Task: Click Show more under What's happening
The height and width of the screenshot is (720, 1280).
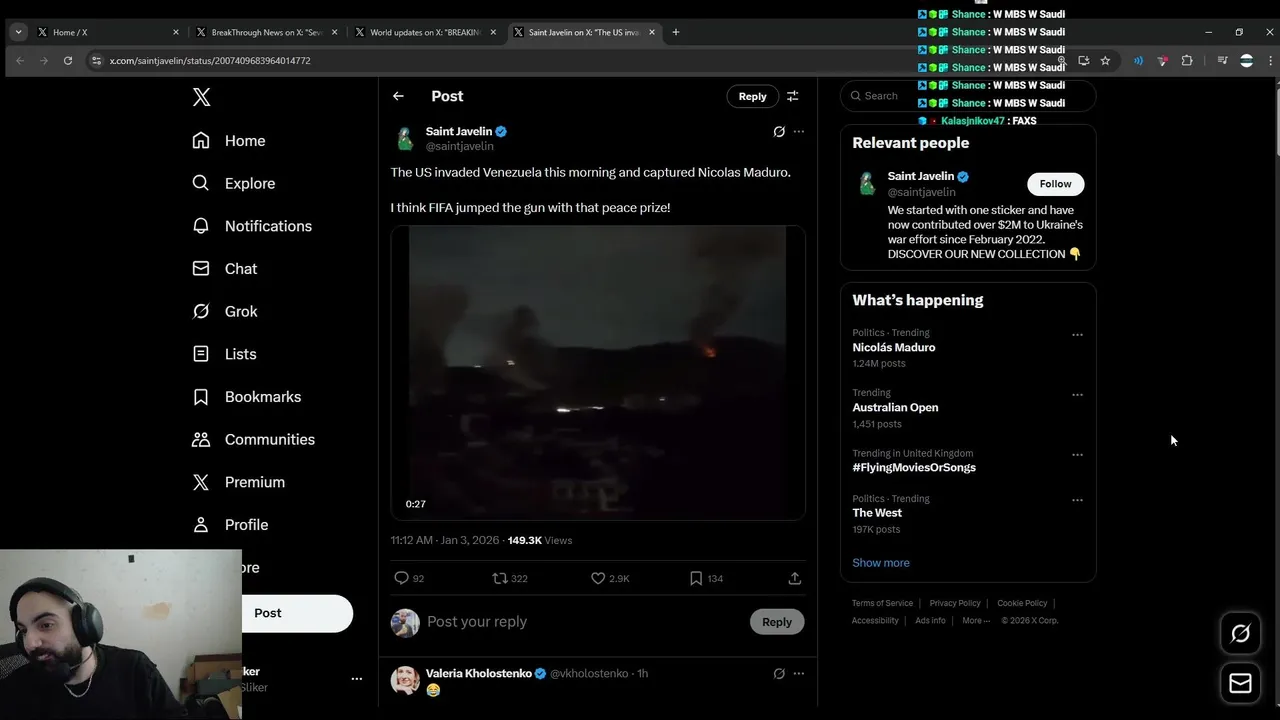Action: point(881,563)
